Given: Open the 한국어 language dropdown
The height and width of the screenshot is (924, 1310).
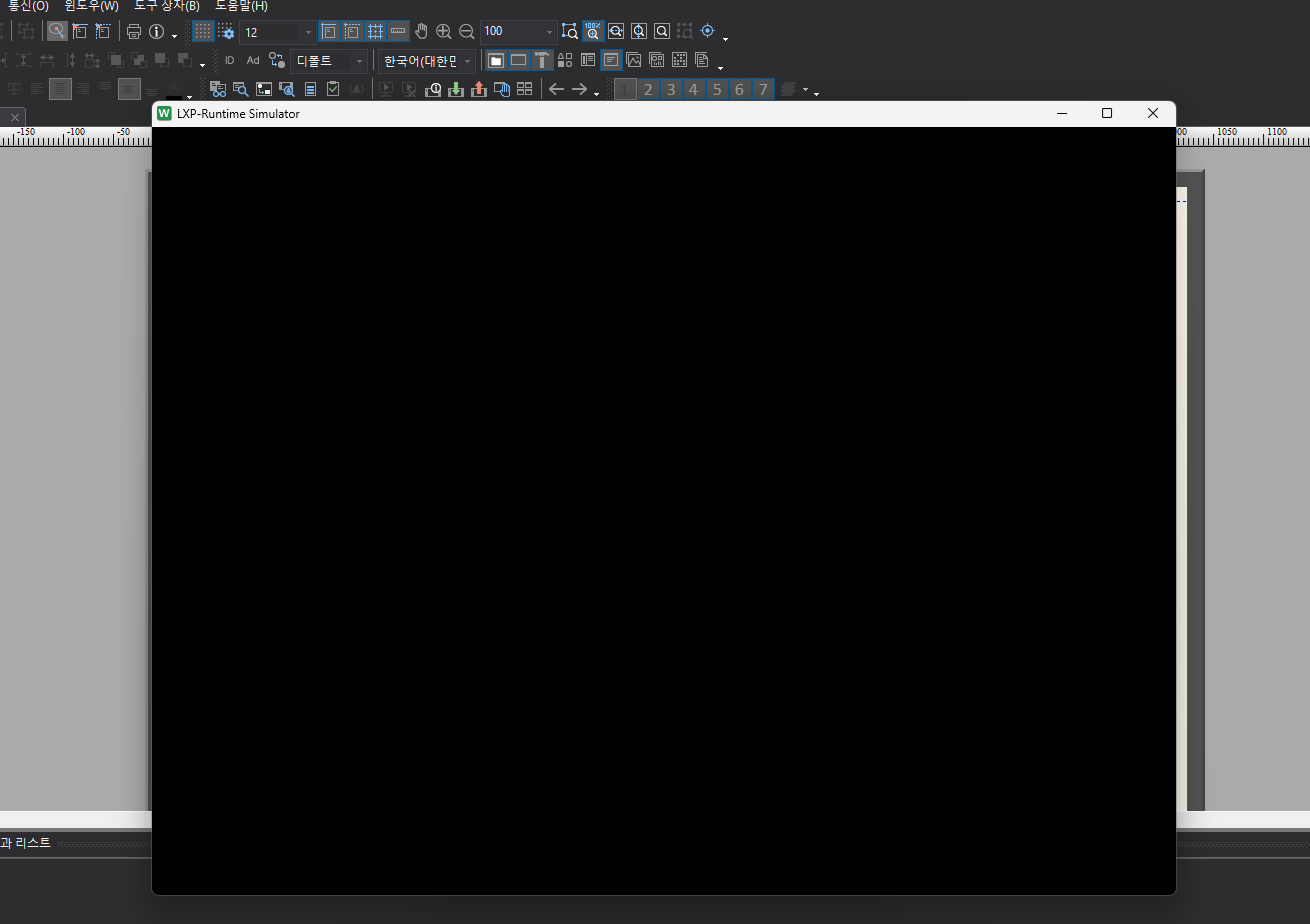Looking at the screenshot, I should click(x=427, y=61).
